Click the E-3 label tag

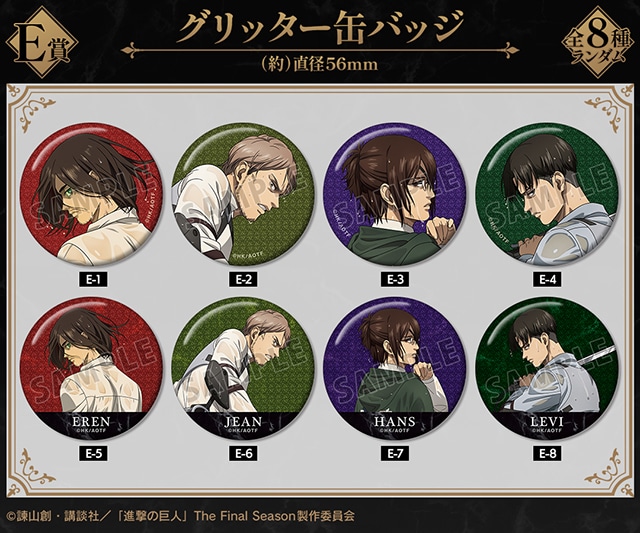(x=395, y=280)
